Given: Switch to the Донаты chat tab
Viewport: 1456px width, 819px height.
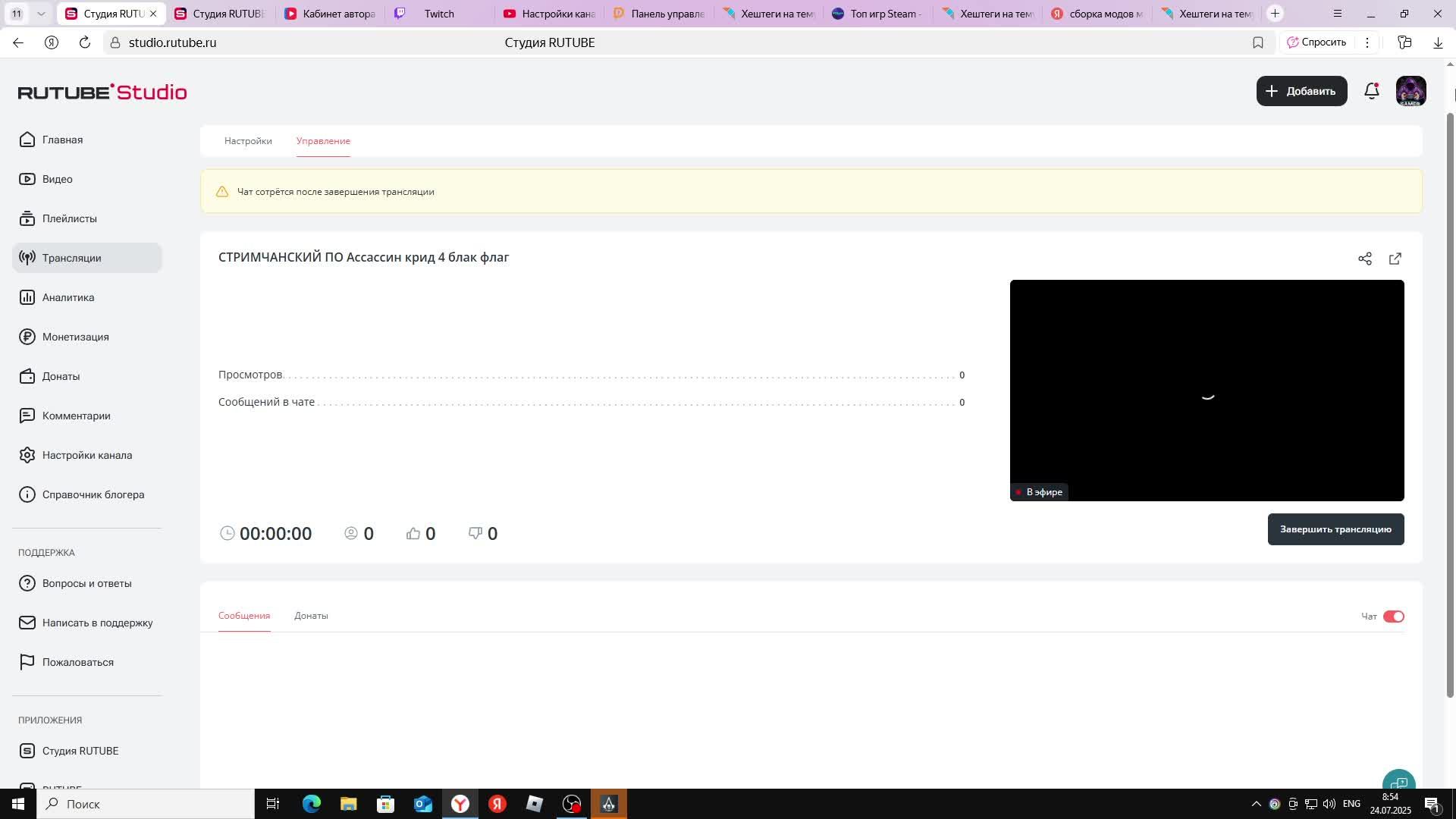Looking at the screenshot, I should 311,616.
